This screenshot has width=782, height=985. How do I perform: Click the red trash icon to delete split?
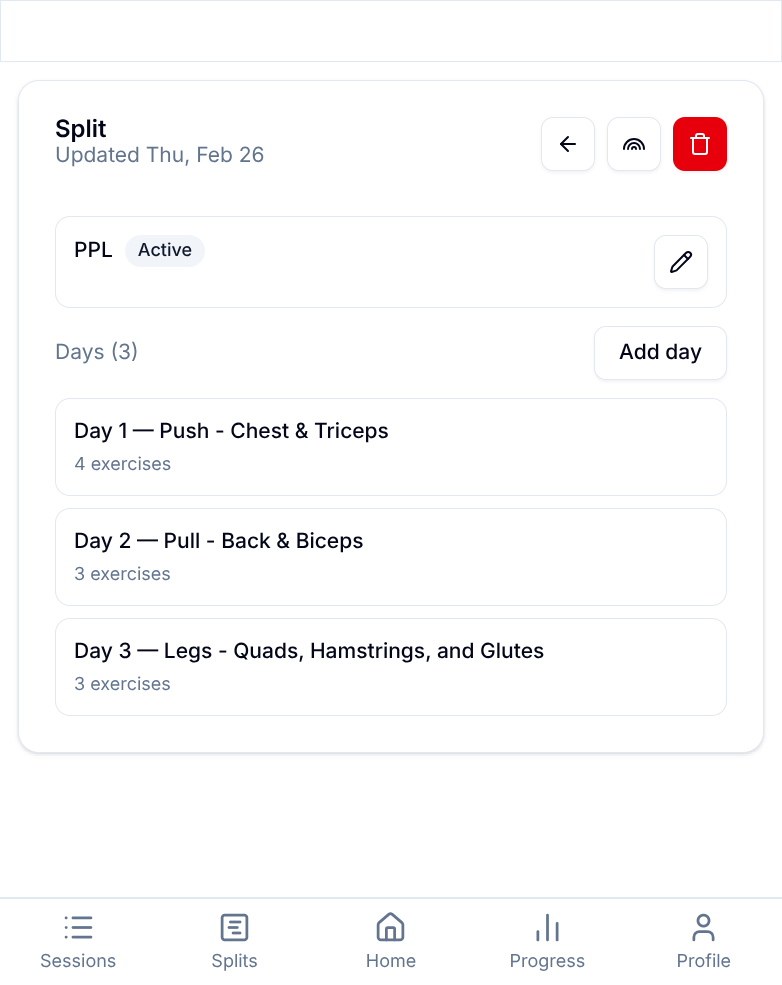coord(699,144)
